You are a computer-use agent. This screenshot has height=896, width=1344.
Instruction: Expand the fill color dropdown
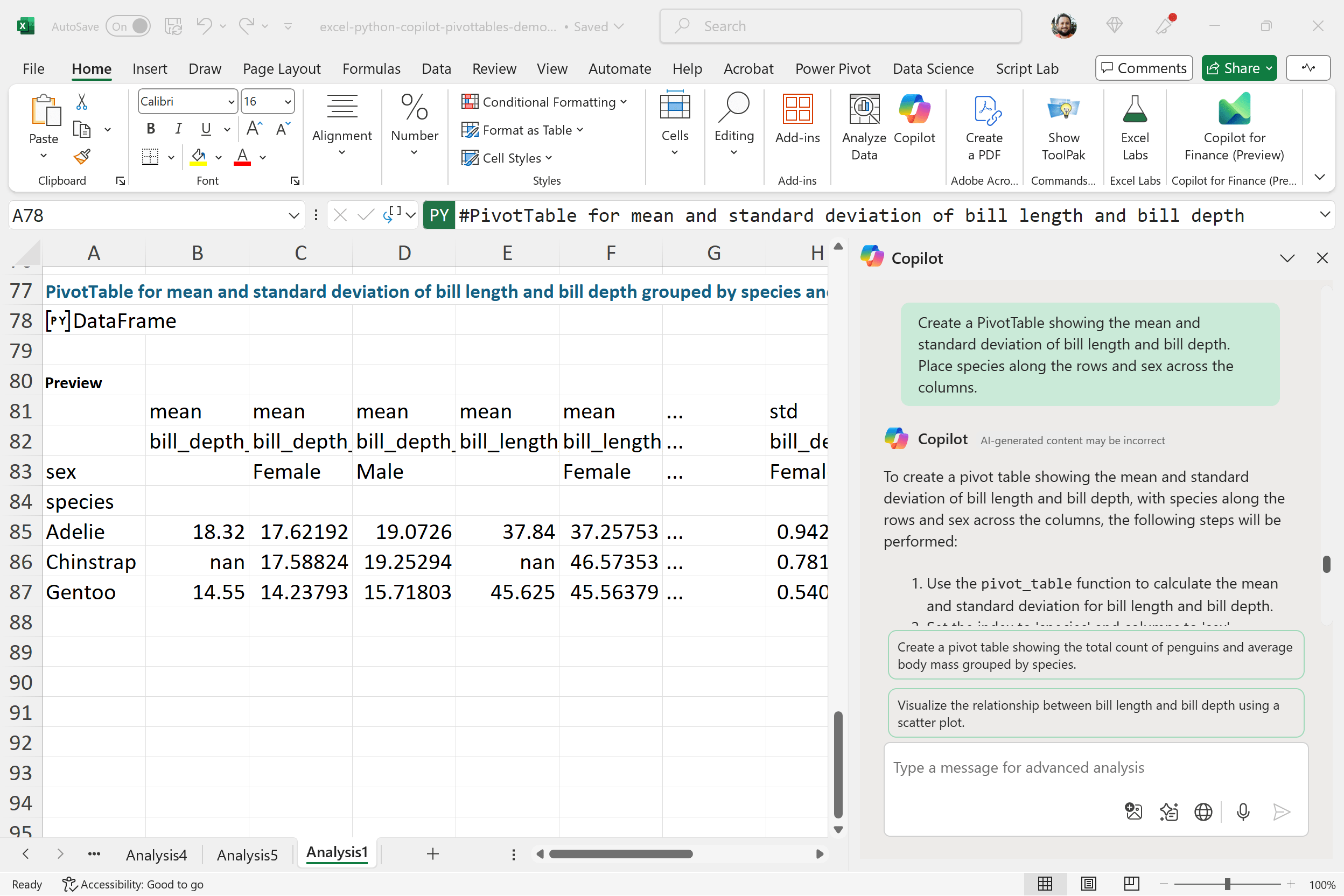click(218, 157)
